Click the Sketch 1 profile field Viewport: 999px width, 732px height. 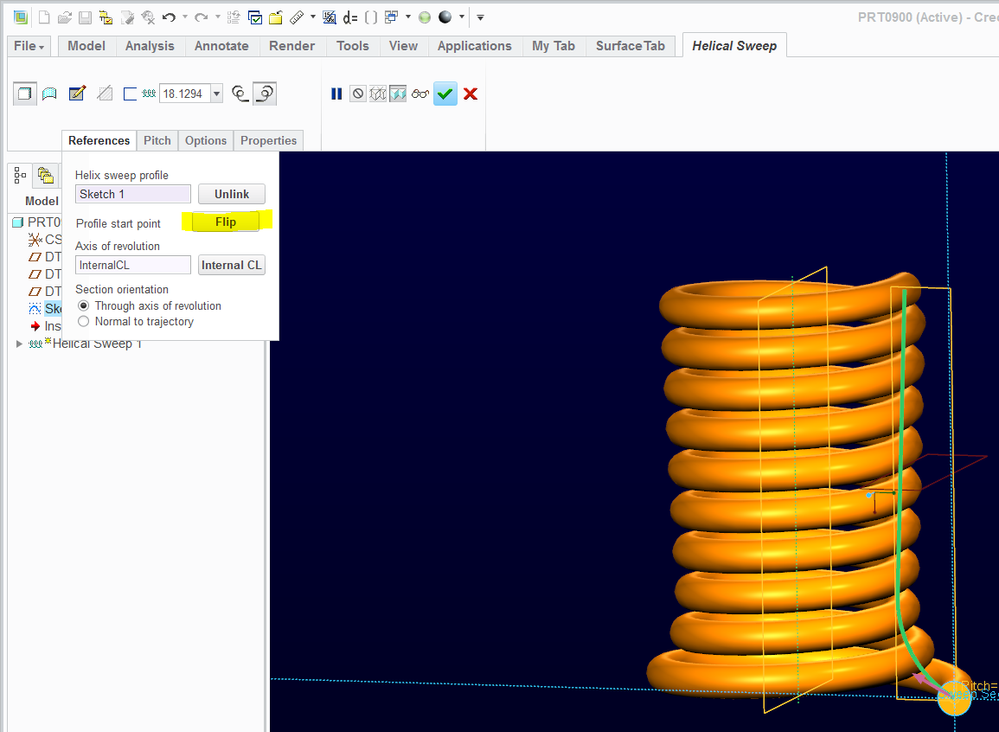click(x=132, y=194)
